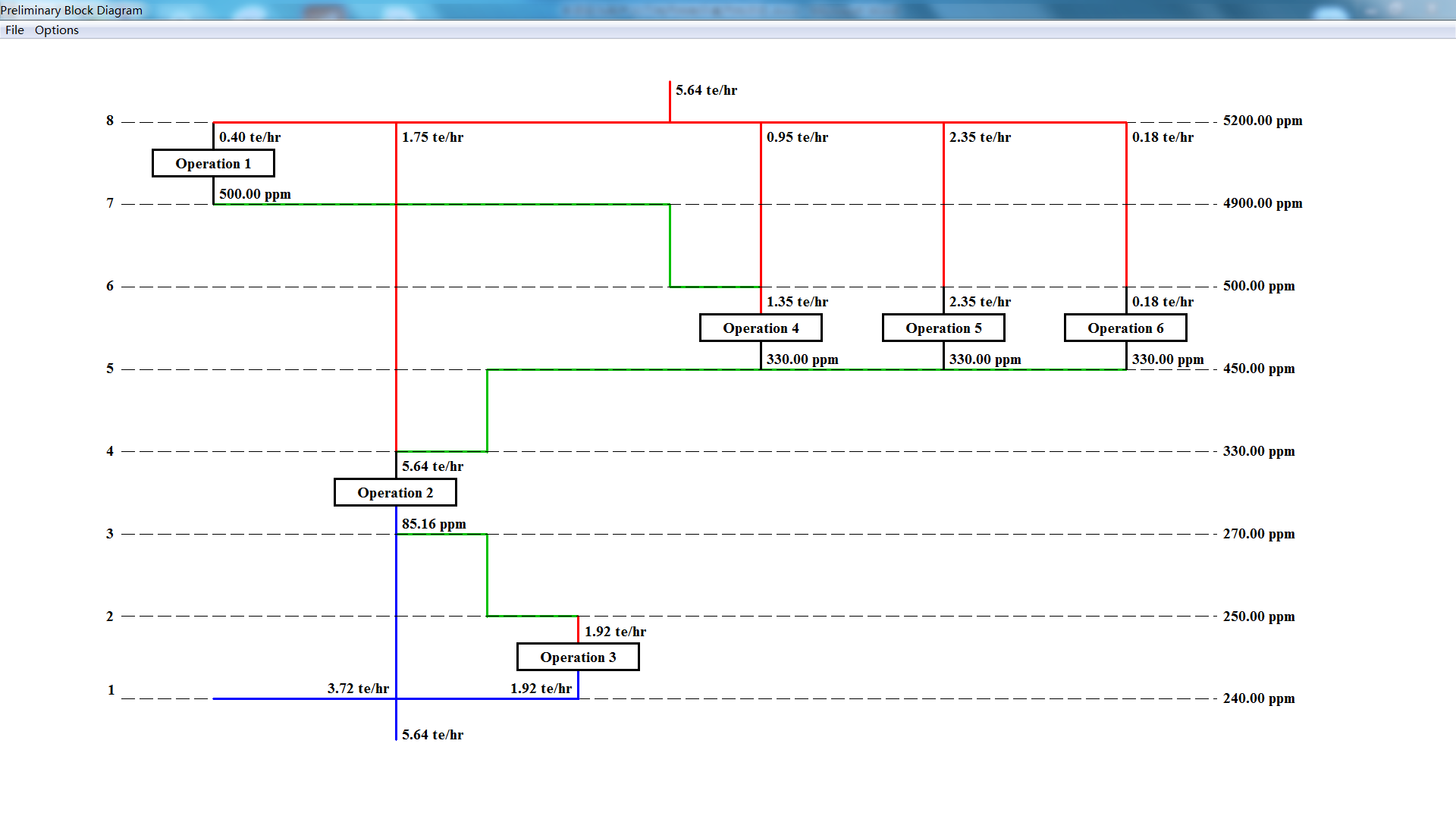The width and height of the screenshot is (1456, 819).
Task: Click the 0.18 te/hr label above Operation 6
Action: (x=1163, y=302)
